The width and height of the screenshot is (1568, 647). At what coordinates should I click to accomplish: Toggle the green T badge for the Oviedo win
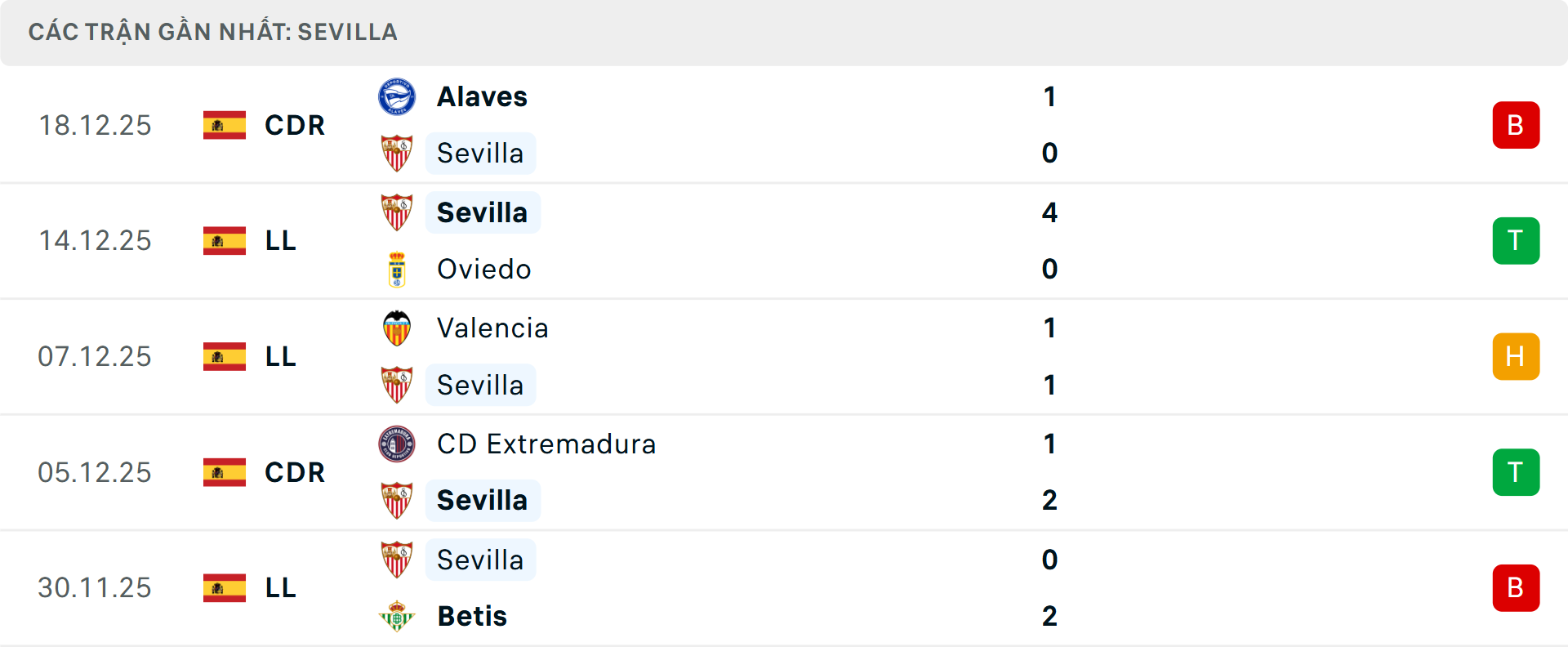click(1517, 240)
